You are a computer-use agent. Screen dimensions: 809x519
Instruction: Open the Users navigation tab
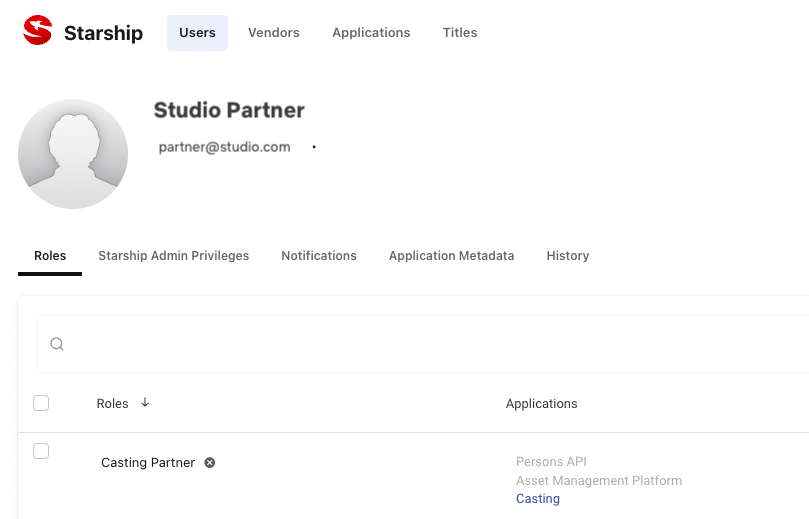tap(197, 32)
